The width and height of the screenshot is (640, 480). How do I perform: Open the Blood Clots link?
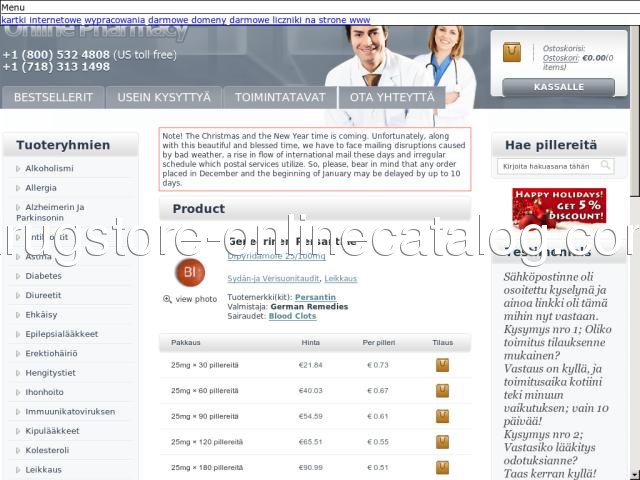(292, 316)
